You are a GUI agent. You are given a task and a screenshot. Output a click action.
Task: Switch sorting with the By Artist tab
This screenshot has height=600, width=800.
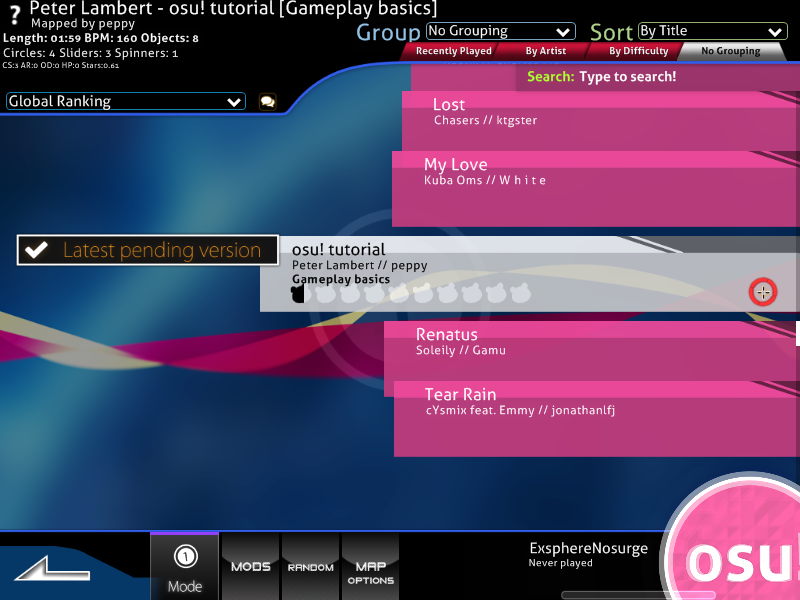546,50
